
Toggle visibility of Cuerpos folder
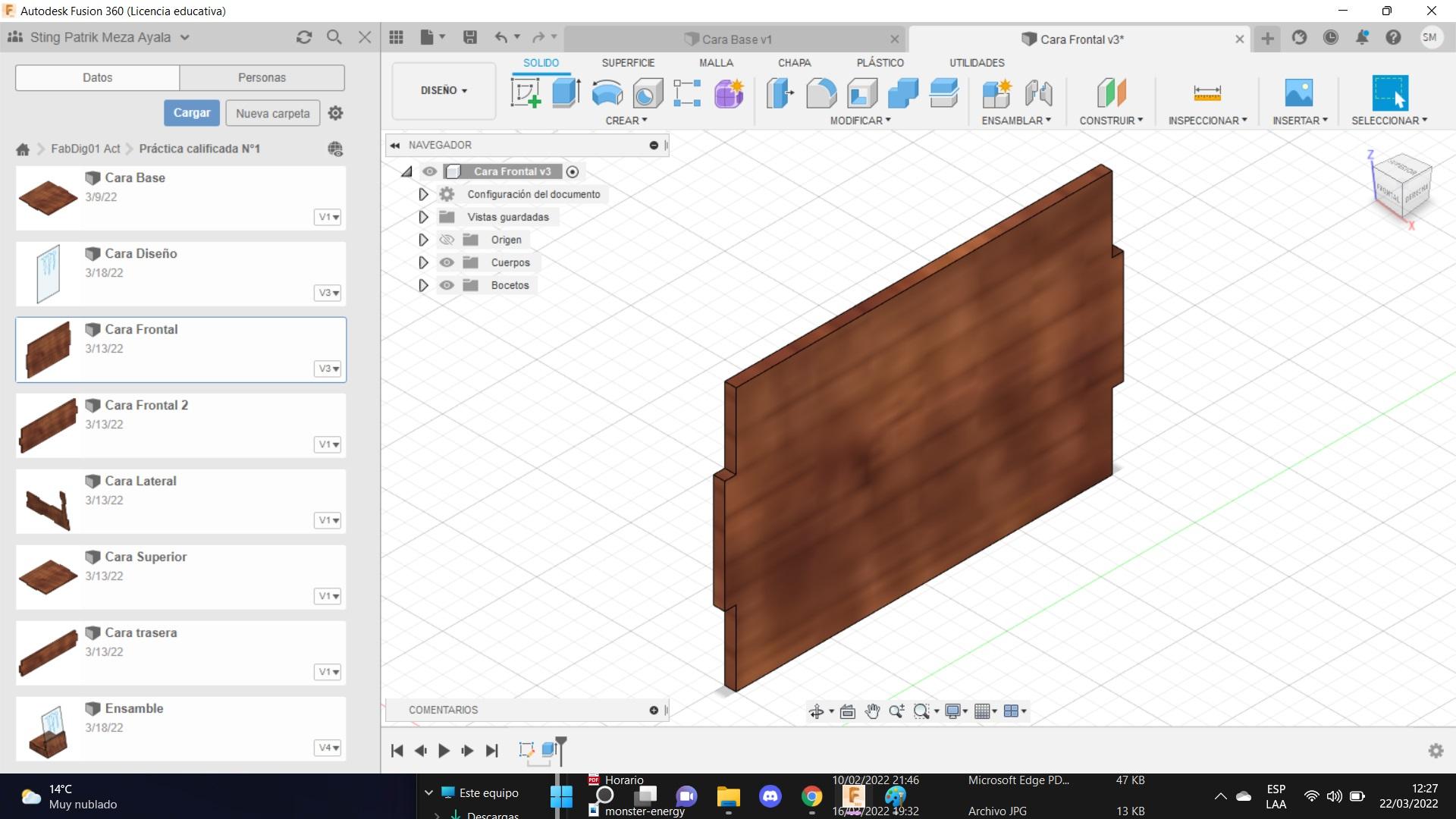tap(447, 262)
